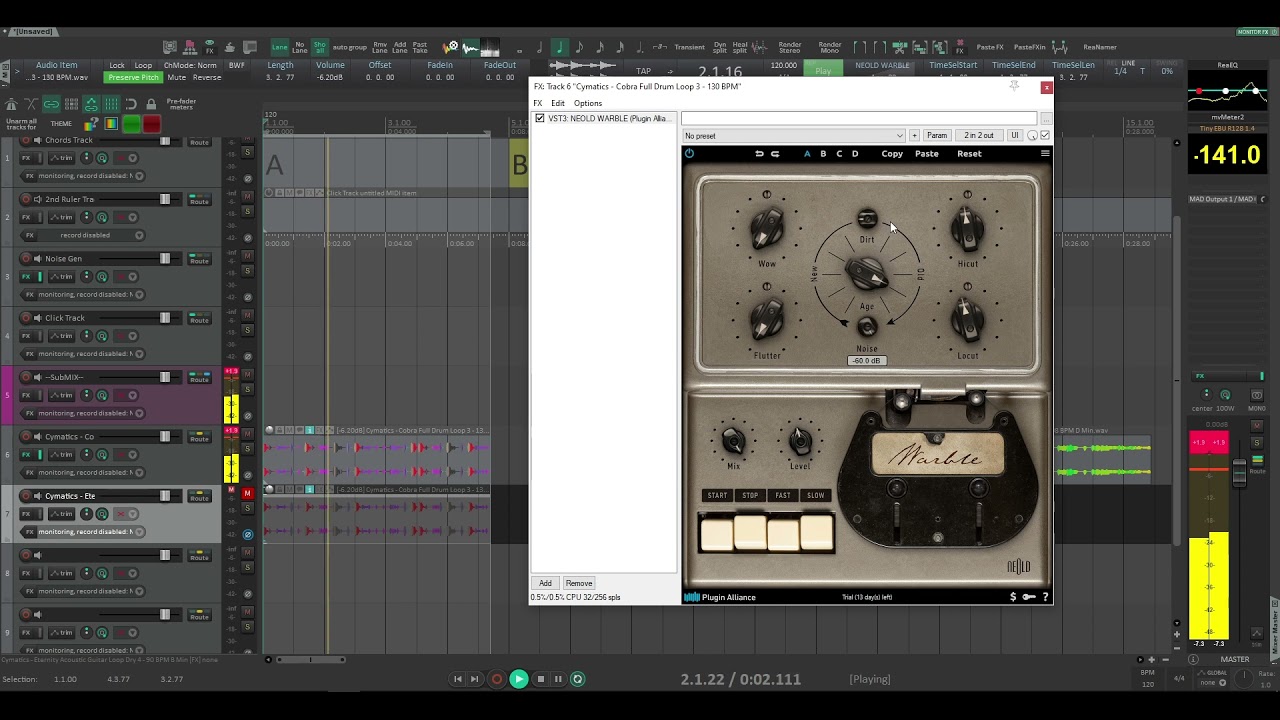Open the No preset dropdown
This screenshot has height=720, width=1280.
[794, 135]
